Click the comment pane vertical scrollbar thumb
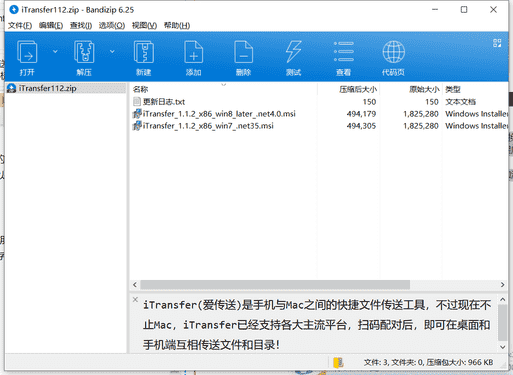The image size is (513, 375). (502, 322)
